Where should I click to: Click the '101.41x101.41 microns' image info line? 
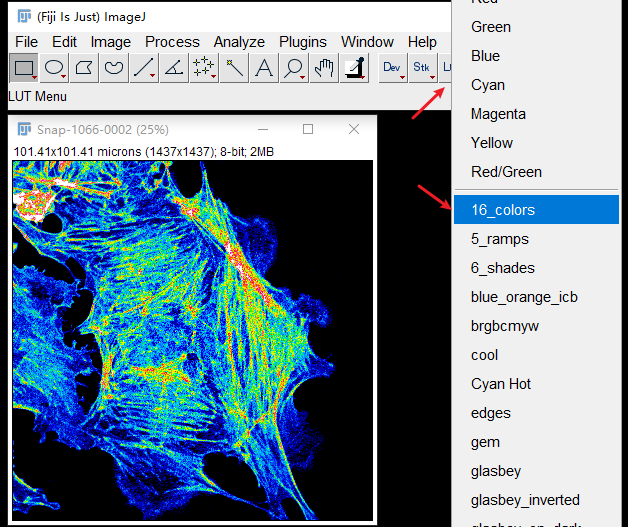tap(144, 152)
